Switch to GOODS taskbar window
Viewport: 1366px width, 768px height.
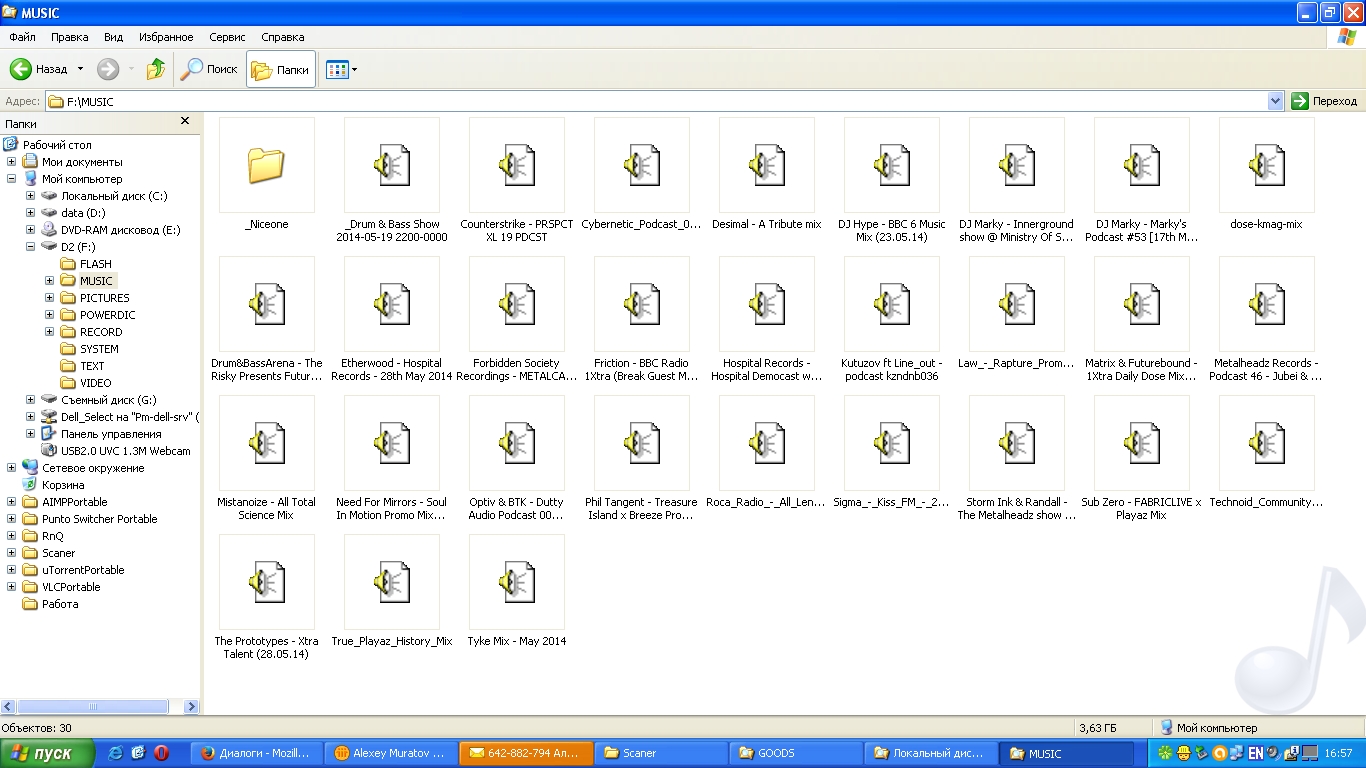(796, 753)
